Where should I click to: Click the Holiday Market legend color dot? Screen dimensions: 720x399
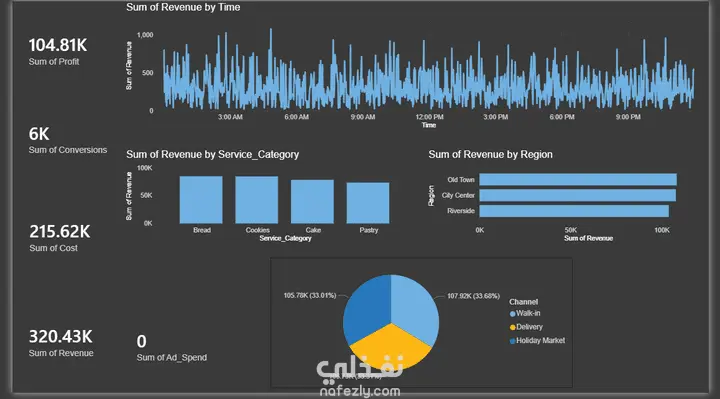(x=512, y=341)
